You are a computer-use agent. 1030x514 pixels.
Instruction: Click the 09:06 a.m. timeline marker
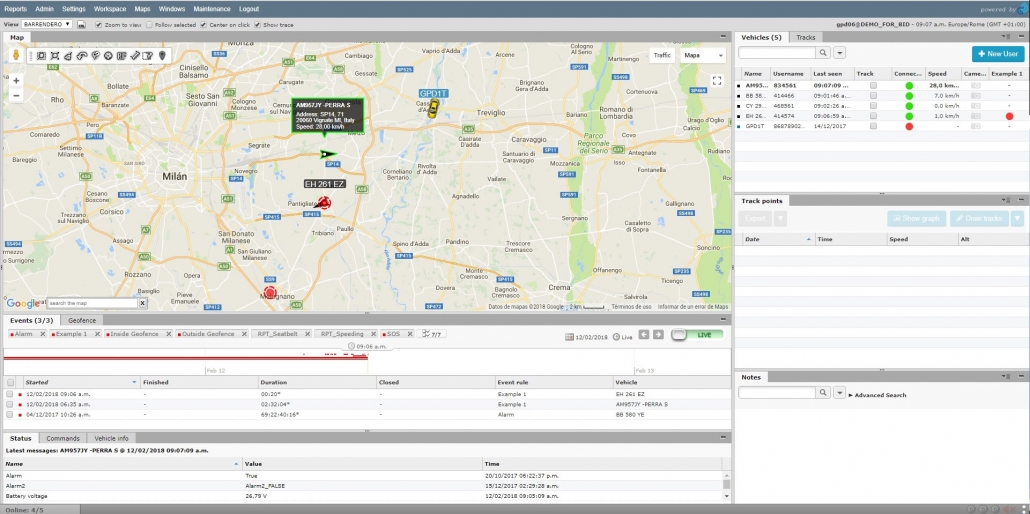pyautogui.click(x=368, y=346)
